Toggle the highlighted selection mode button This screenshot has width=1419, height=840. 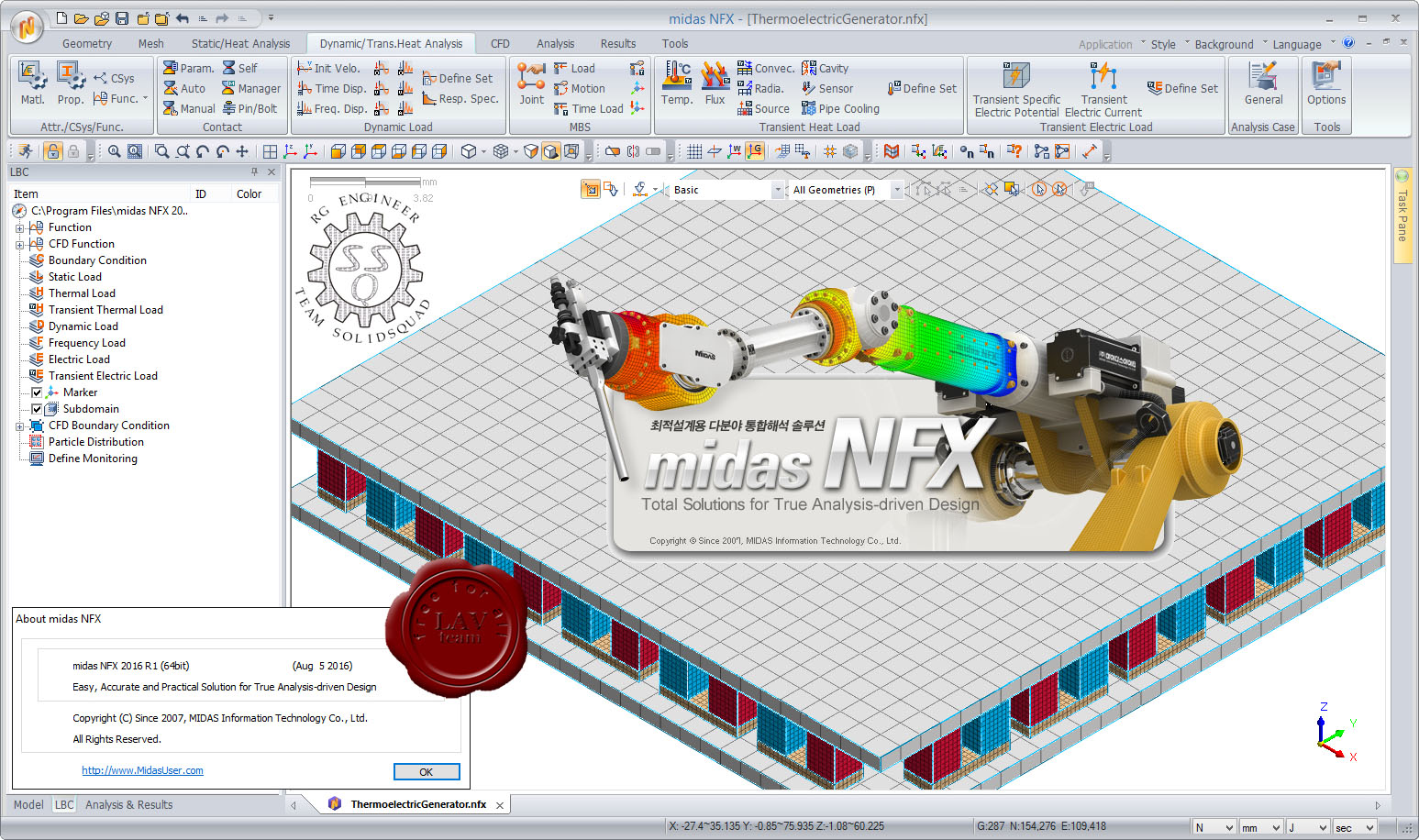(x=590, y=190)
